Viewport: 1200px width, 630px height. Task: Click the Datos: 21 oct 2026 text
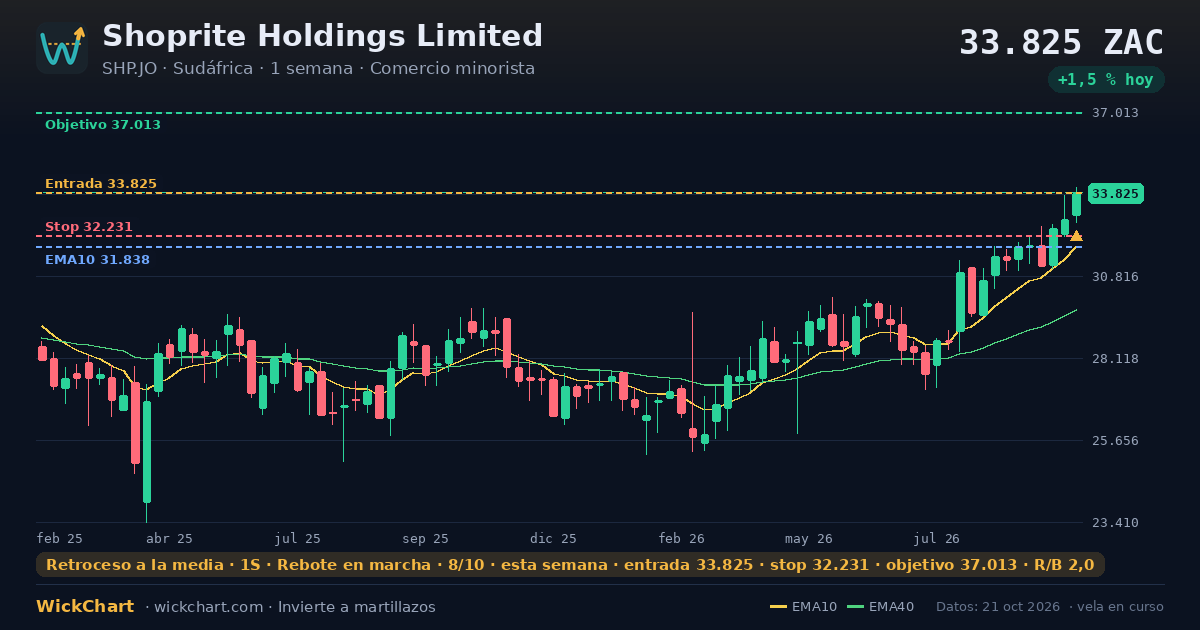[x=999, y=607]
